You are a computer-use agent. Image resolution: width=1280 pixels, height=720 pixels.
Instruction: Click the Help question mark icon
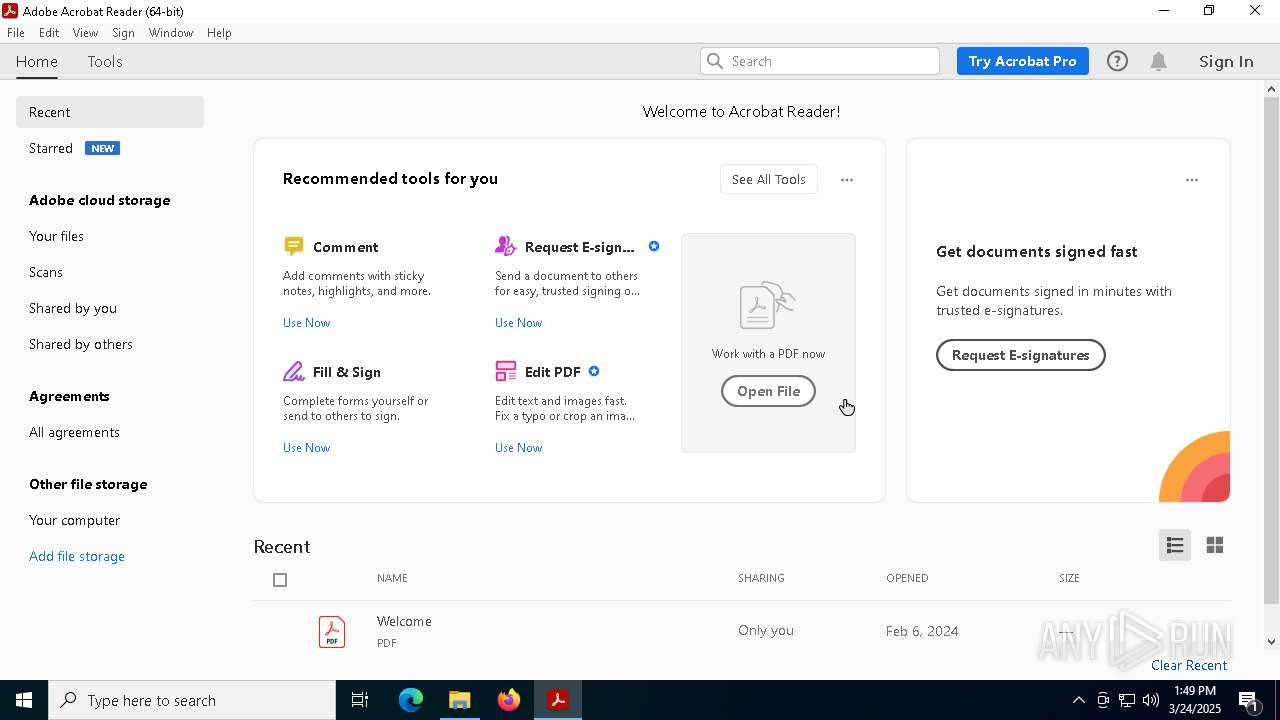click(1117, 61)
